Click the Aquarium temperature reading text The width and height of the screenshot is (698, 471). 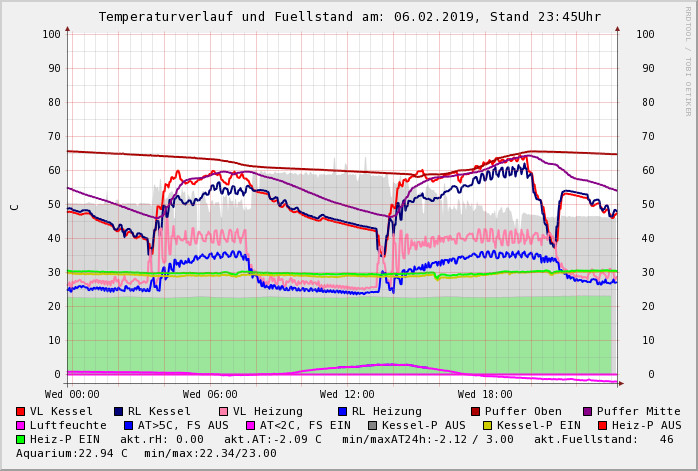(x=72, y=453)
